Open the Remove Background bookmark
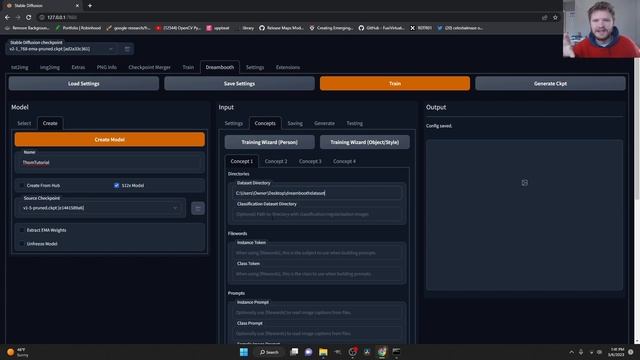This screenshot has width=640, height=360. [27, 28]
